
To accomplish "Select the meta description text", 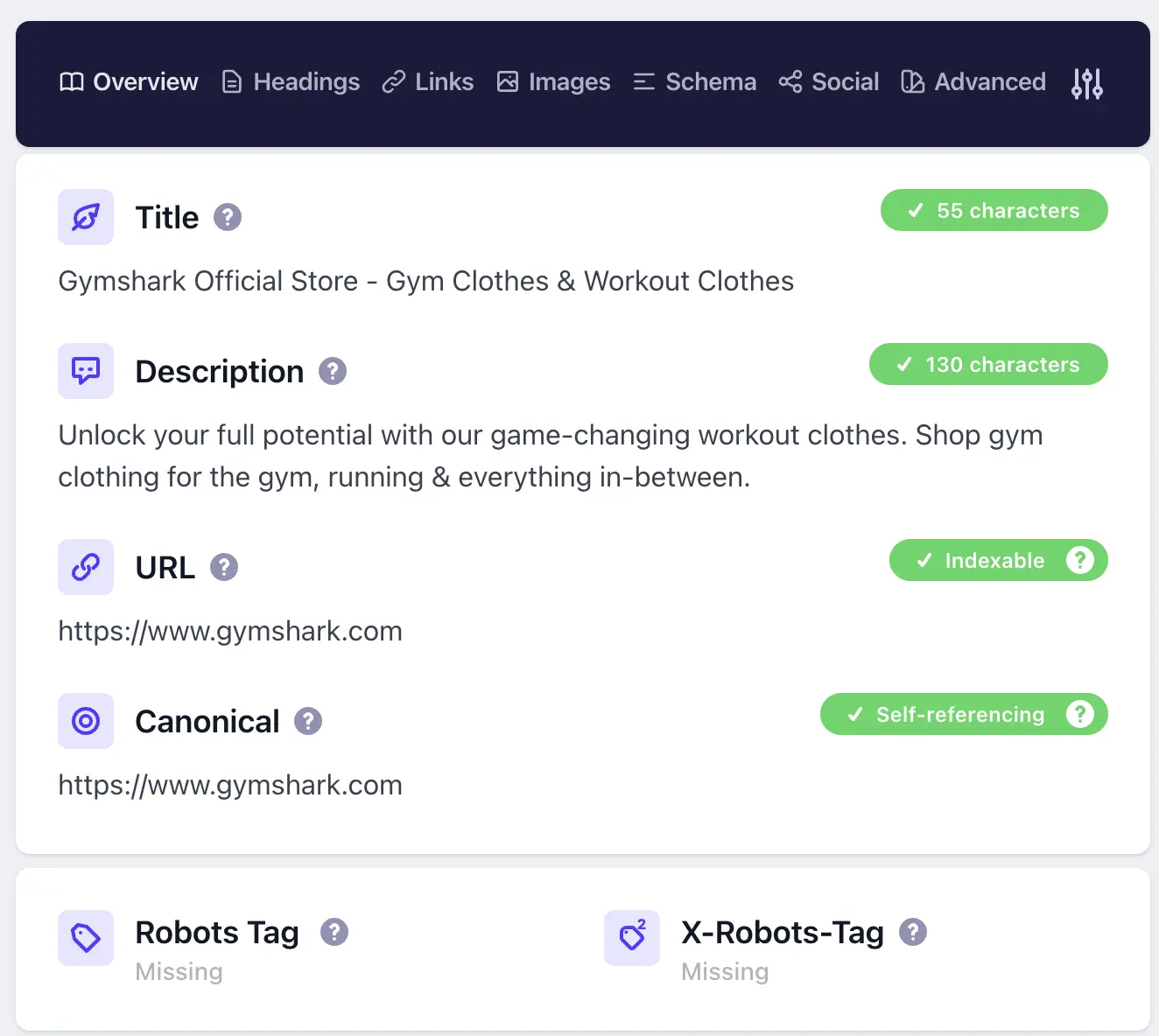I will click(551, 456).
